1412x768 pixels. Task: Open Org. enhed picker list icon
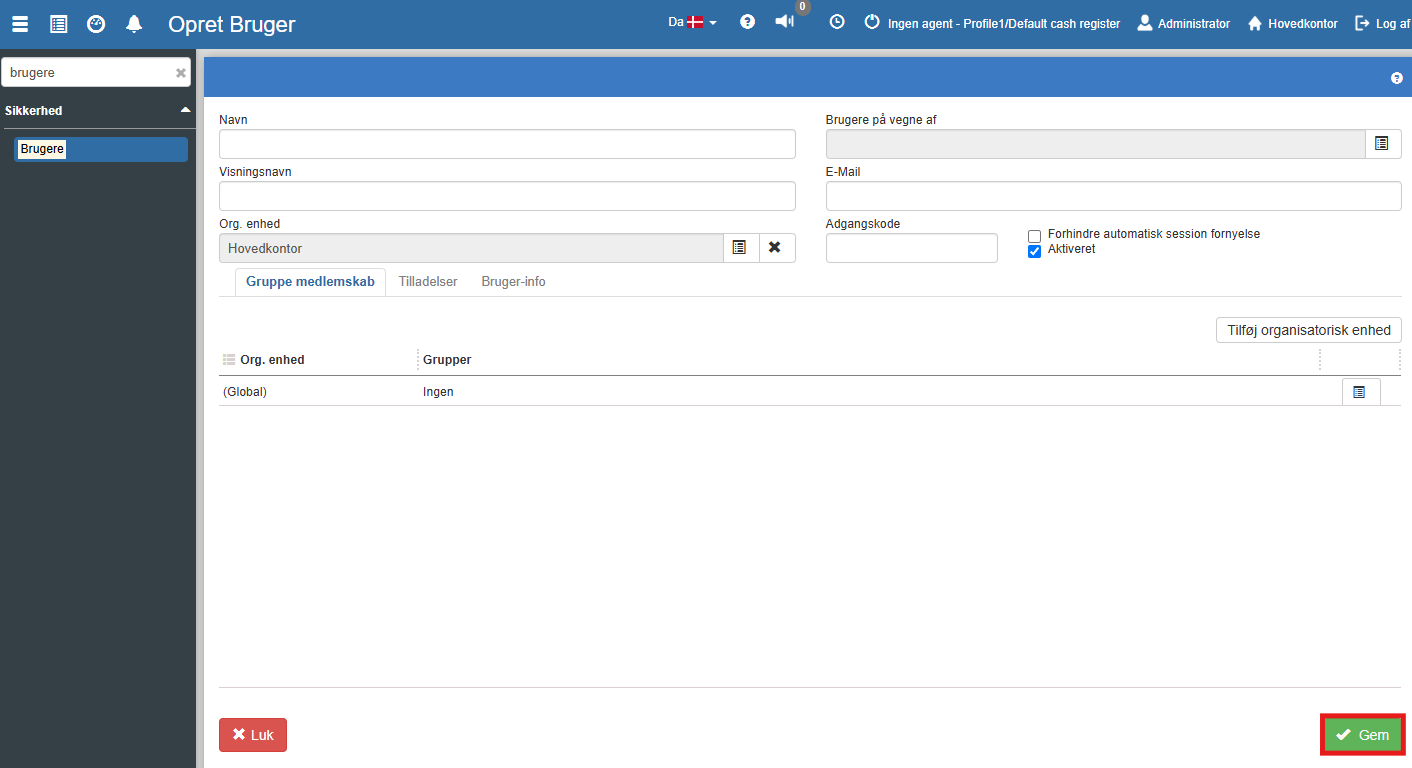click(740, 247)
